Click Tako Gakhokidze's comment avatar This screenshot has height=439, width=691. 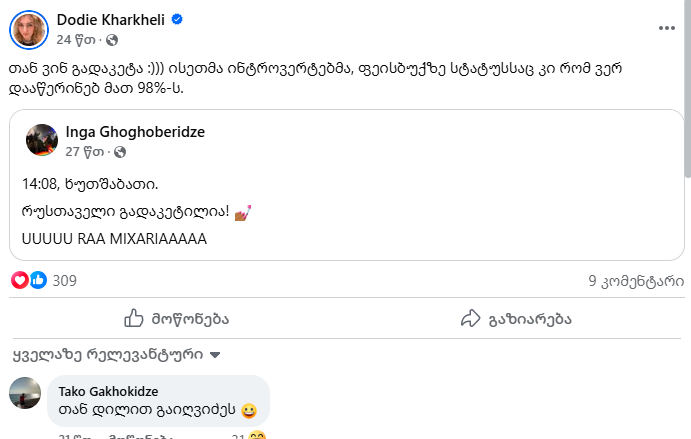click(x=25, y=393)
